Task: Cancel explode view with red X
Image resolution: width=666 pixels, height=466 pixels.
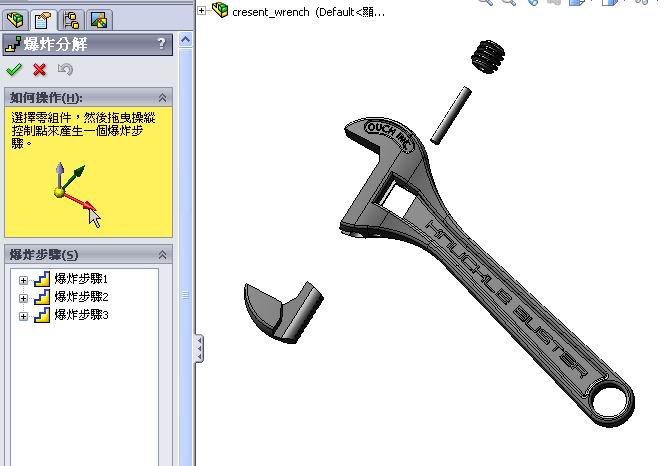Action: pyautogui.click(x=40, y=69)
